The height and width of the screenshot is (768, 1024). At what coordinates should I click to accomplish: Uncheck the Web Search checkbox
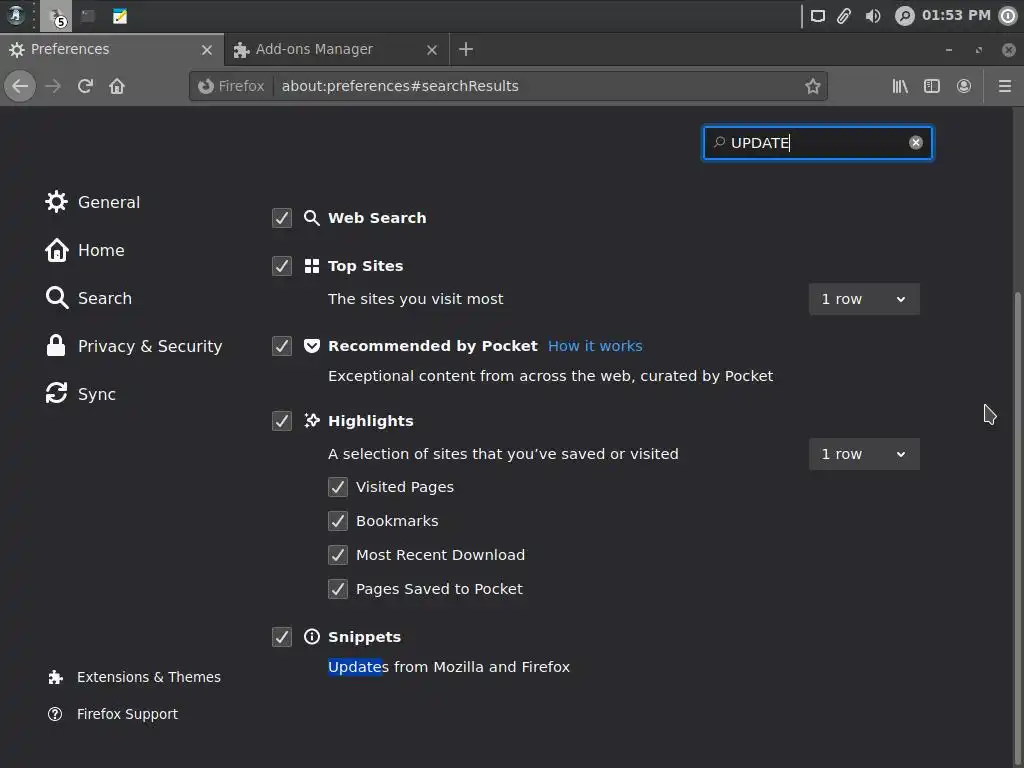(x=282, y=218)
